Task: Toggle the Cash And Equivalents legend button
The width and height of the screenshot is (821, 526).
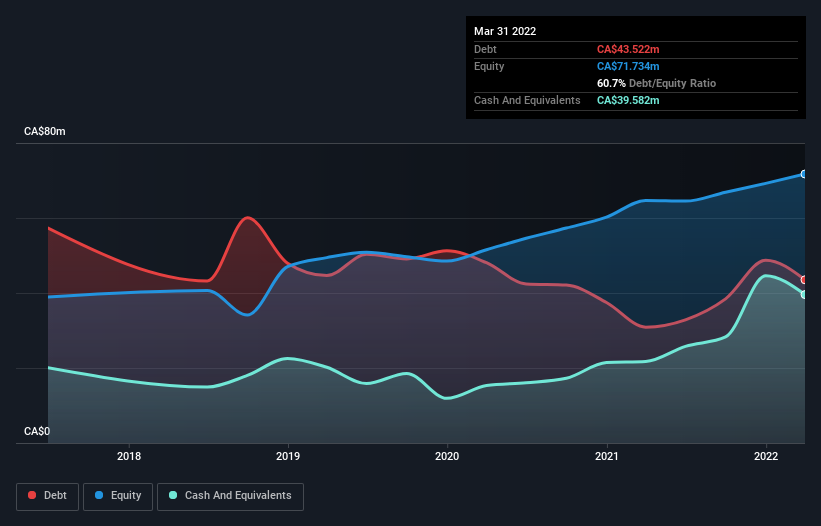Action: point(230,496)
